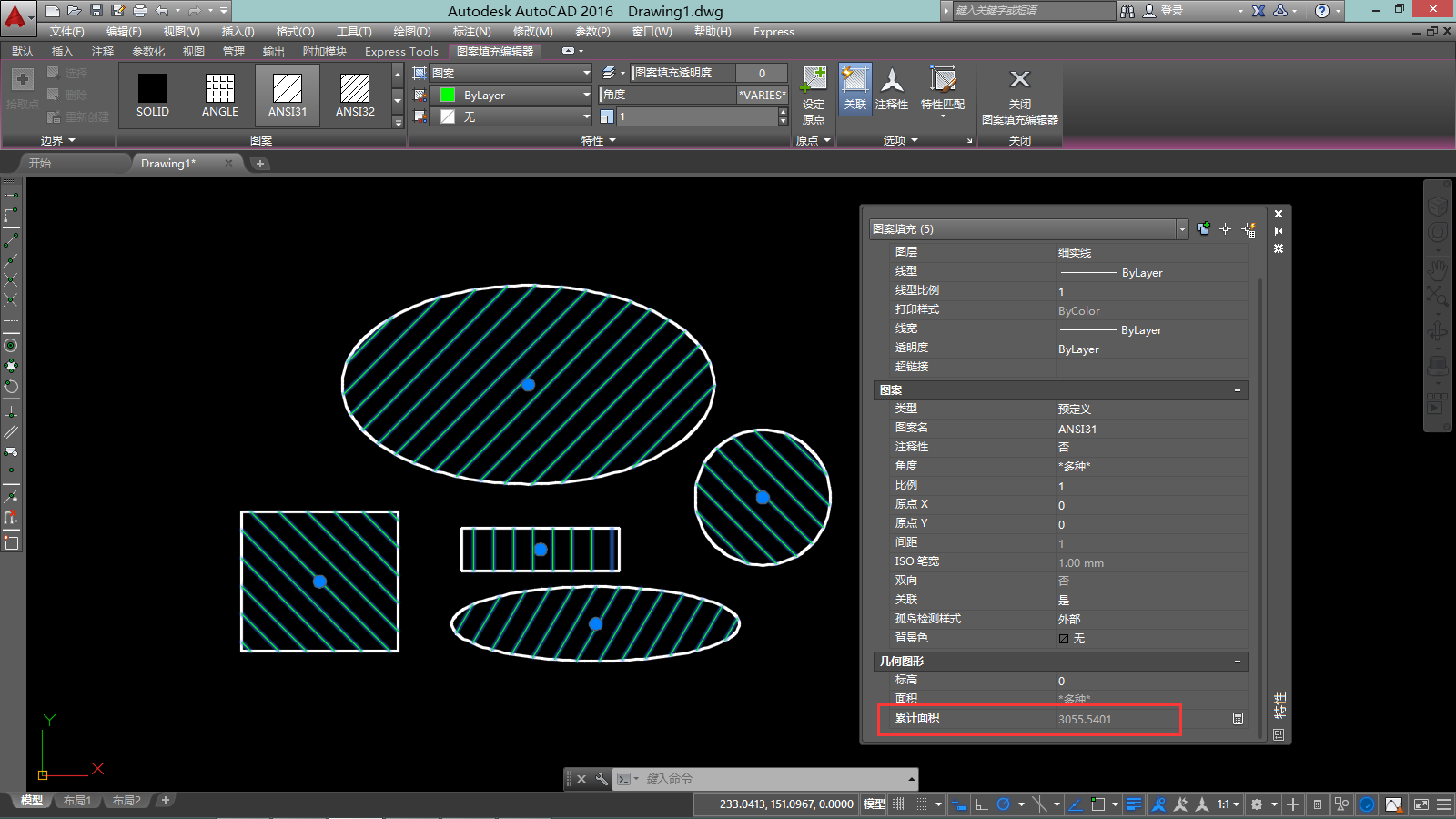Toggle the grid display in status bar
1456x819 pixels.
point(899,804)
